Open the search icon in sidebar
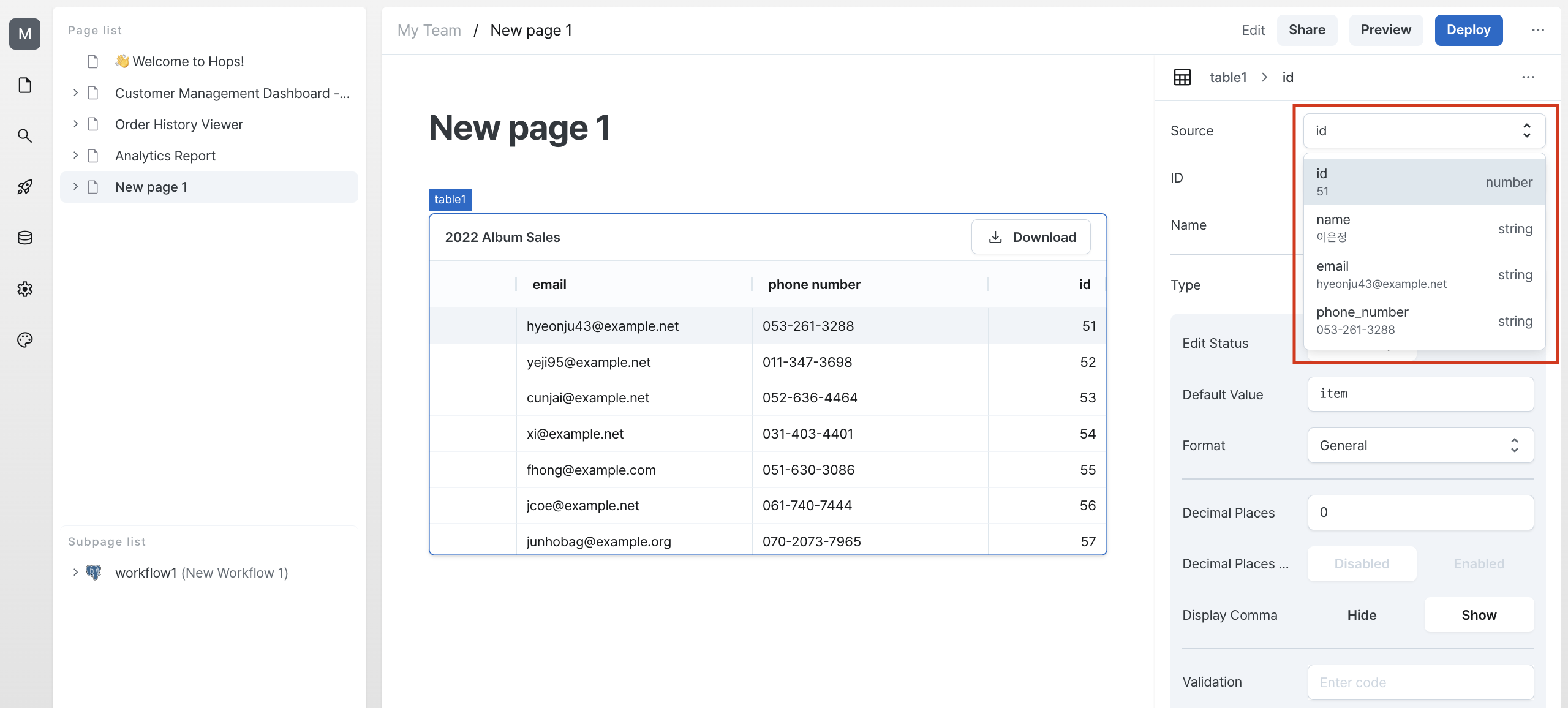 [x=24, y=135]
